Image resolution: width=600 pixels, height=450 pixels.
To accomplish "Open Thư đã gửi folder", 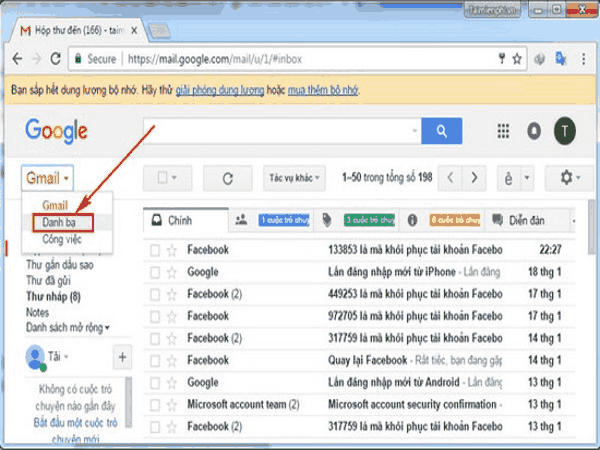I will pyautogui.click(x=48, y=280).
